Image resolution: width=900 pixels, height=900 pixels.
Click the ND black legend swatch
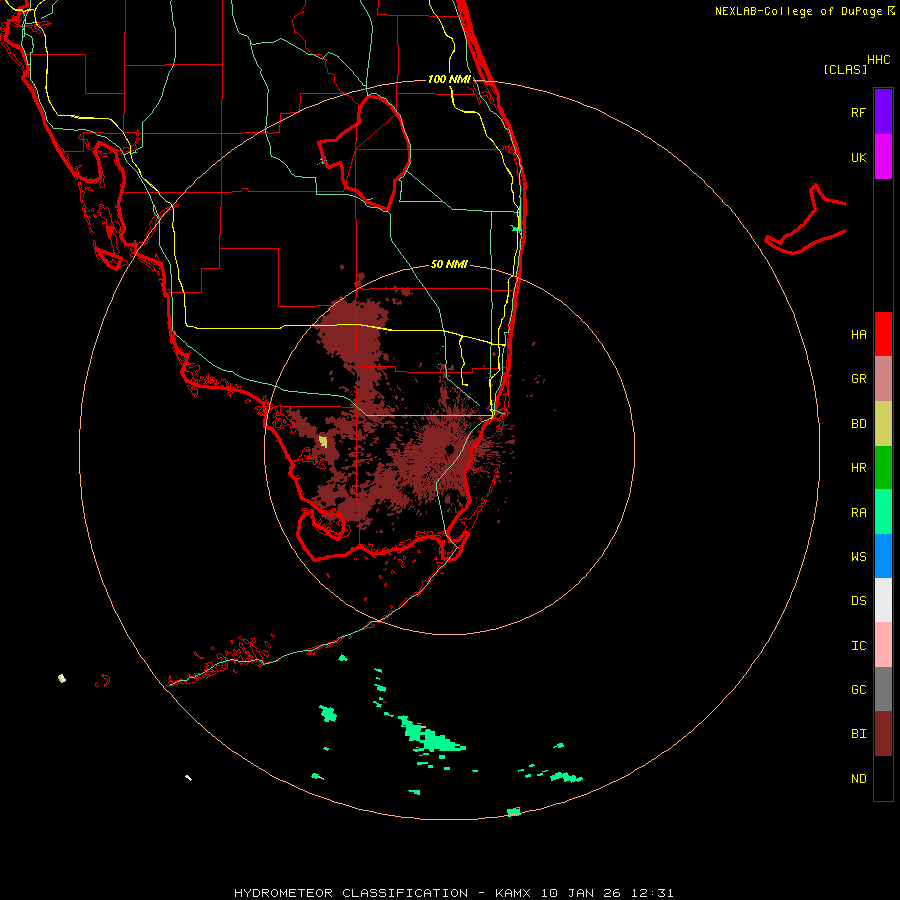point(883,778)
